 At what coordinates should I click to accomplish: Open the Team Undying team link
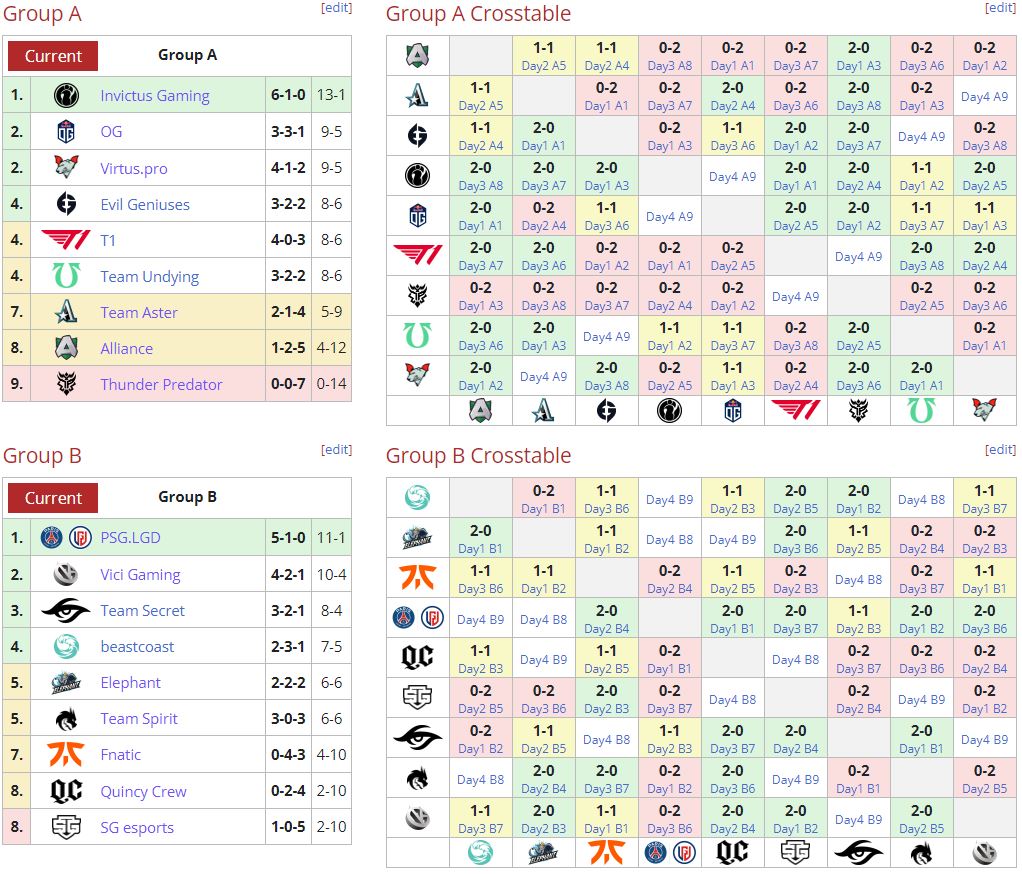click(149, 277)
